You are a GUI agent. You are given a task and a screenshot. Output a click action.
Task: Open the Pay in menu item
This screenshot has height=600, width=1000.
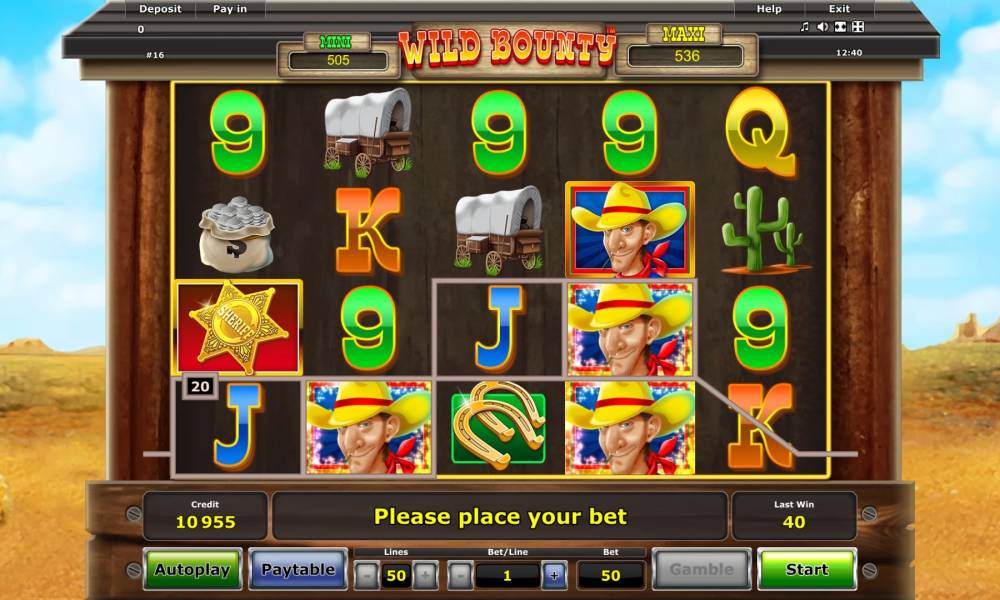[230, 9]
